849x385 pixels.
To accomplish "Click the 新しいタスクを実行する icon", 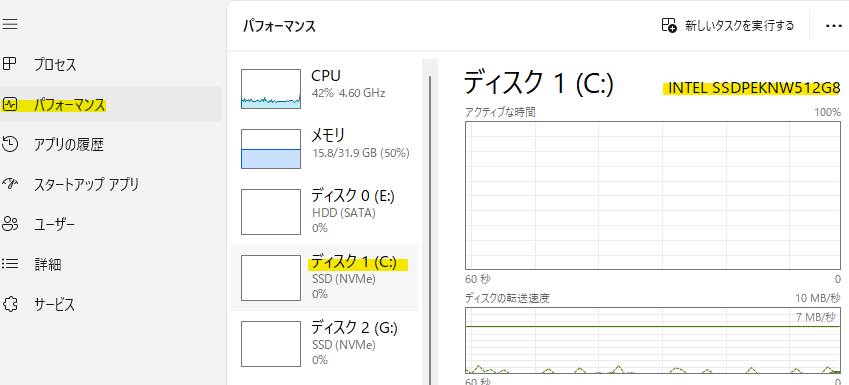I will [x=669, y=25].
